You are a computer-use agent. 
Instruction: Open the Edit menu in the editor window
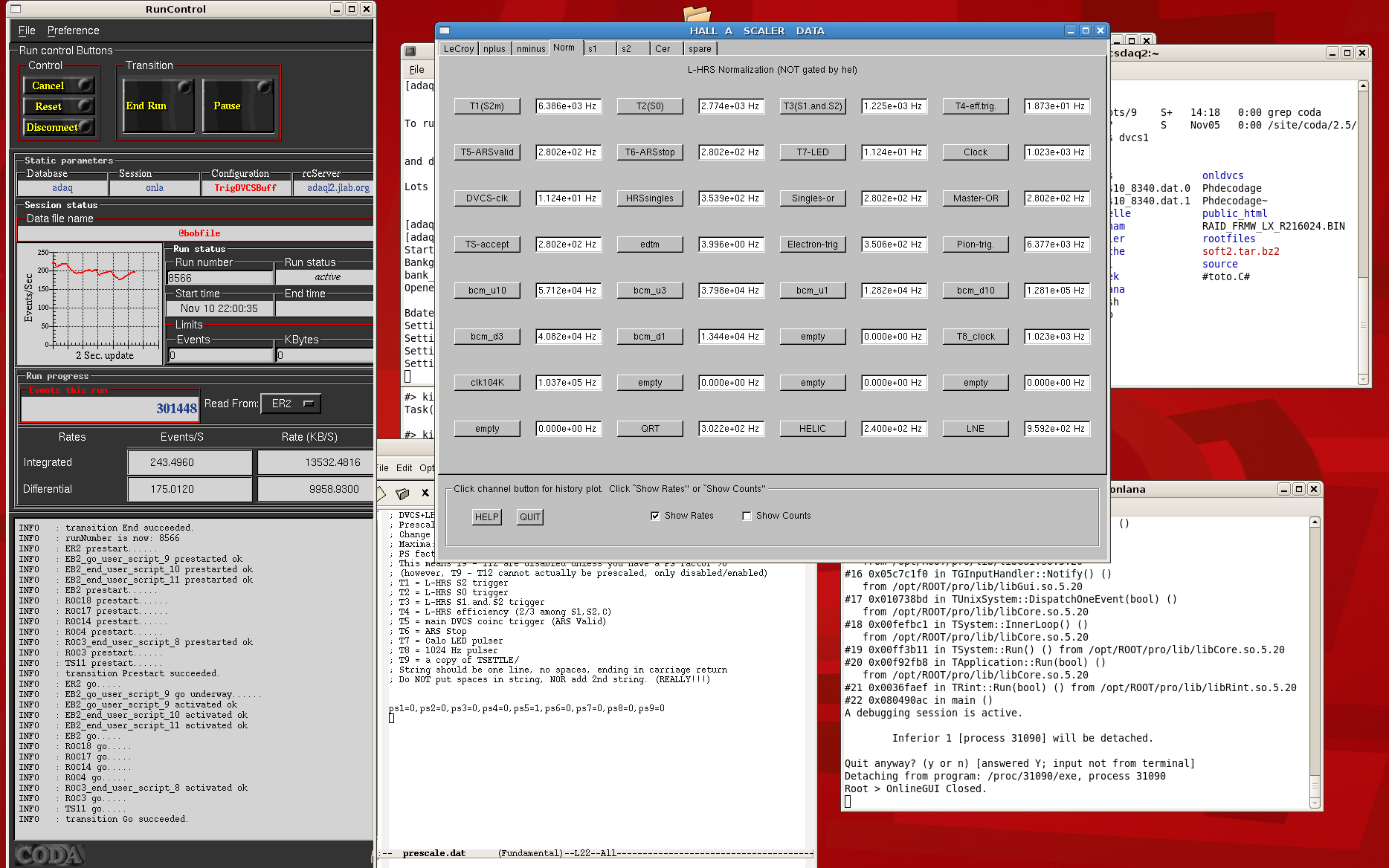404,468
